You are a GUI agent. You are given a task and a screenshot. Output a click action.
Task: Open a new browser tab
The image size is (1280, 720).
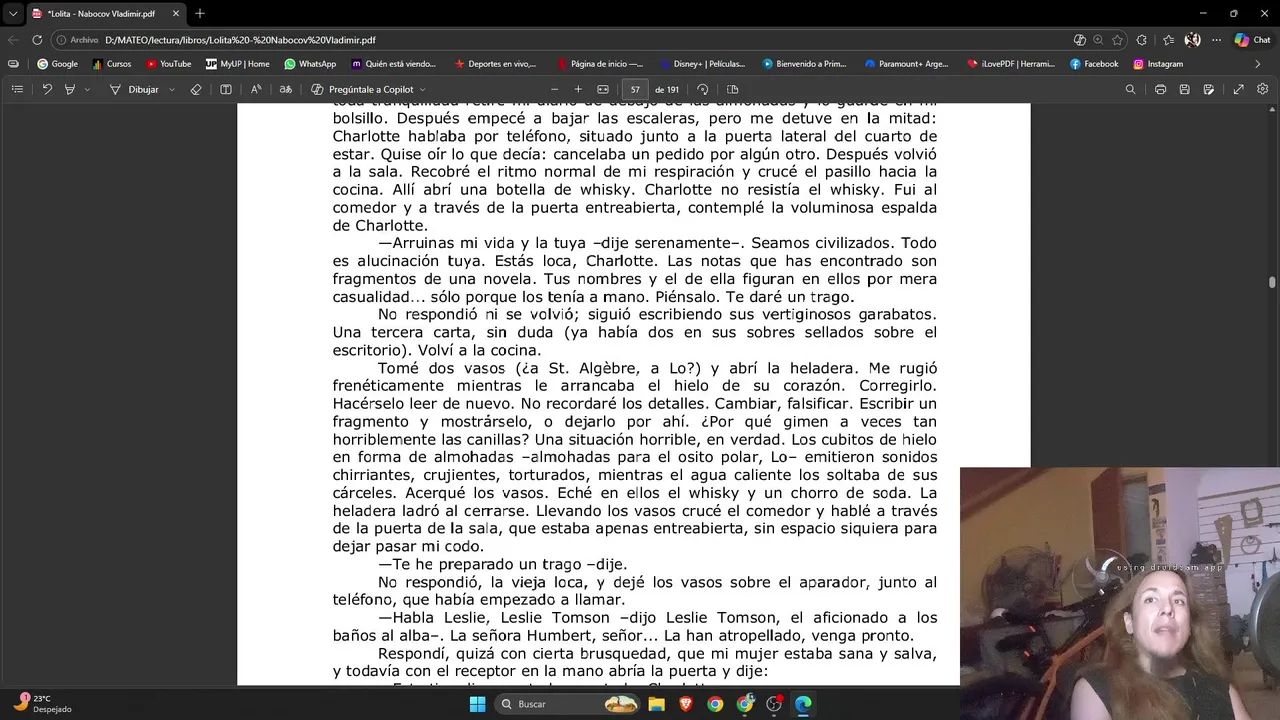pos(200,14)
